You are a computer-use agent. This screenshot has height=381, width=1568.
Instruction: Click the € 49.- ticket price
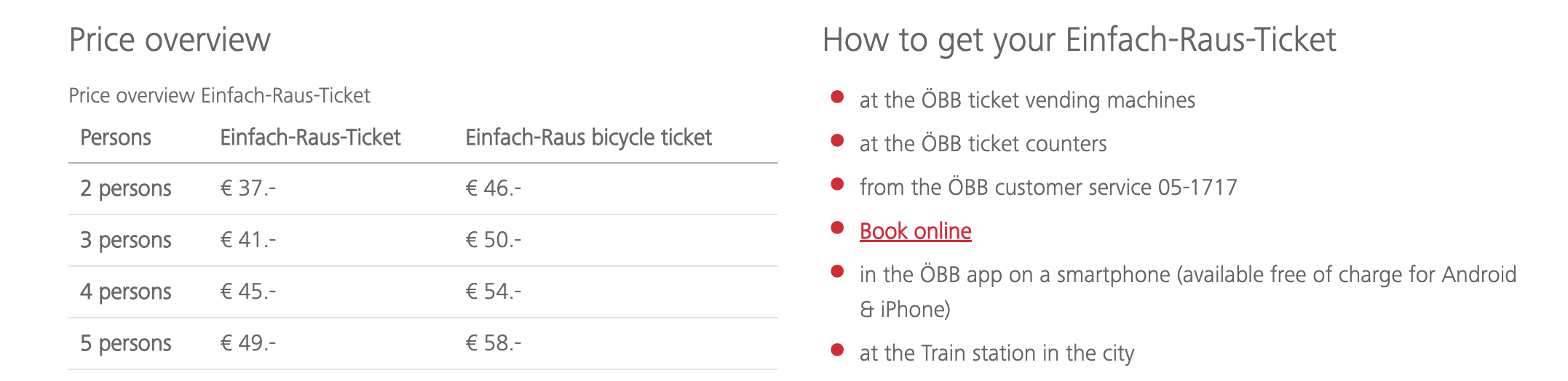(248, 343)
